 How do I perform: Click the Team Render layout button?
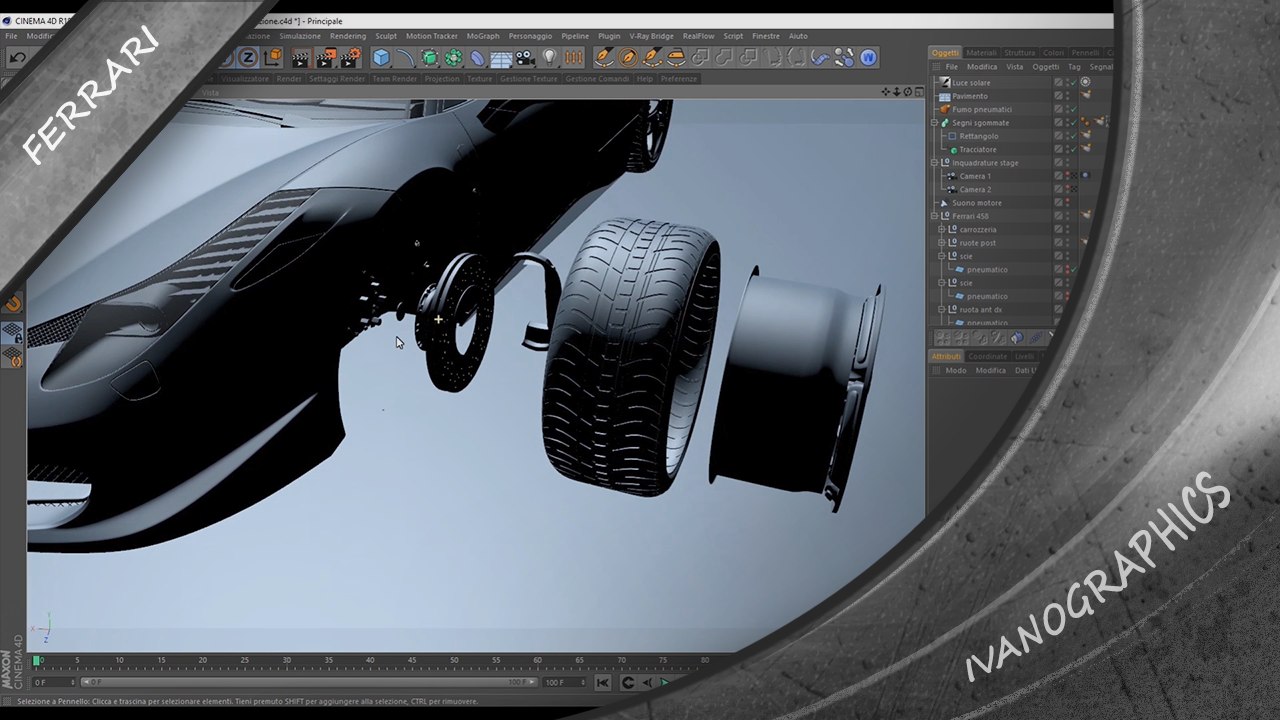pyautogui.click(x=395, y=79)
